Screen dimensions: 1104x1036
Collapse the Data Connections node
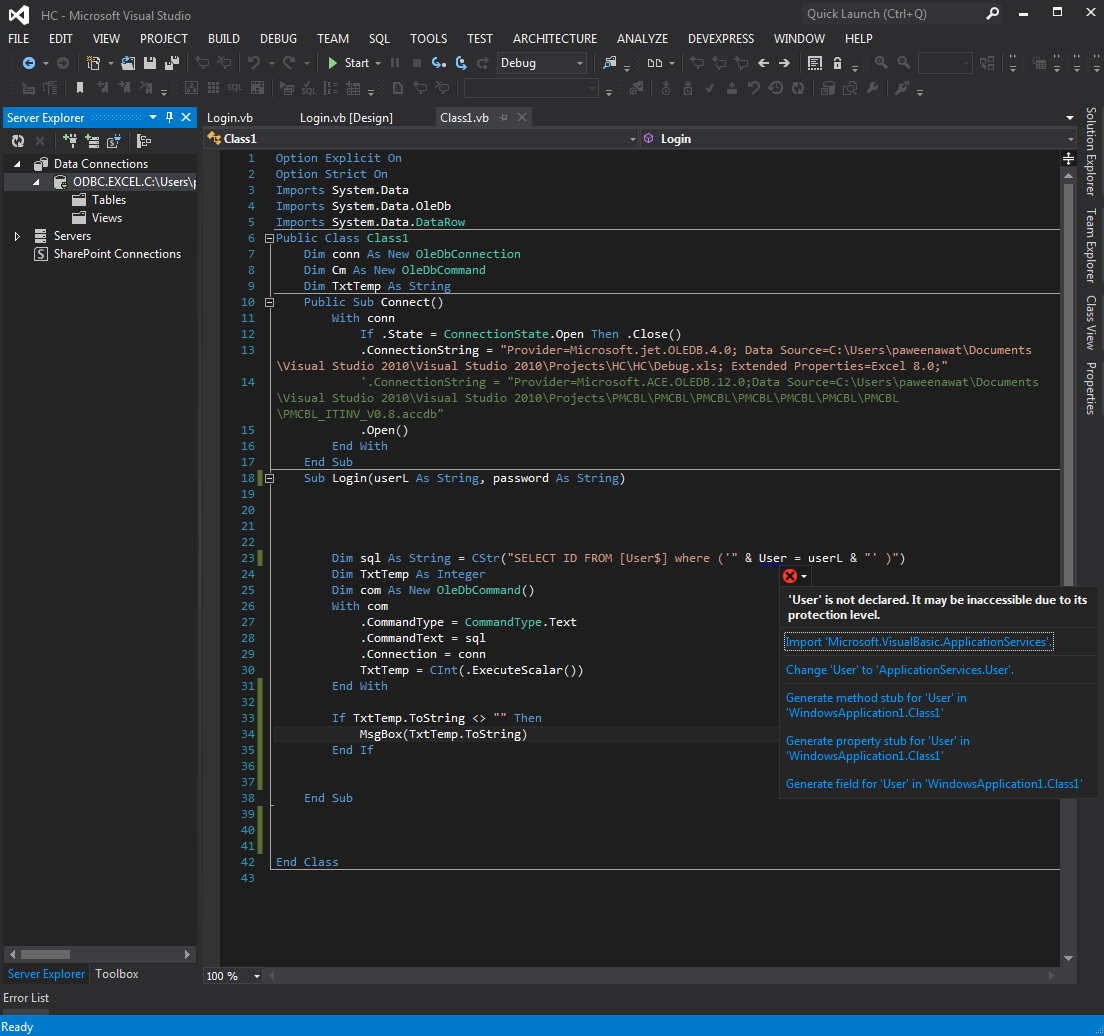tap(18, 164)
